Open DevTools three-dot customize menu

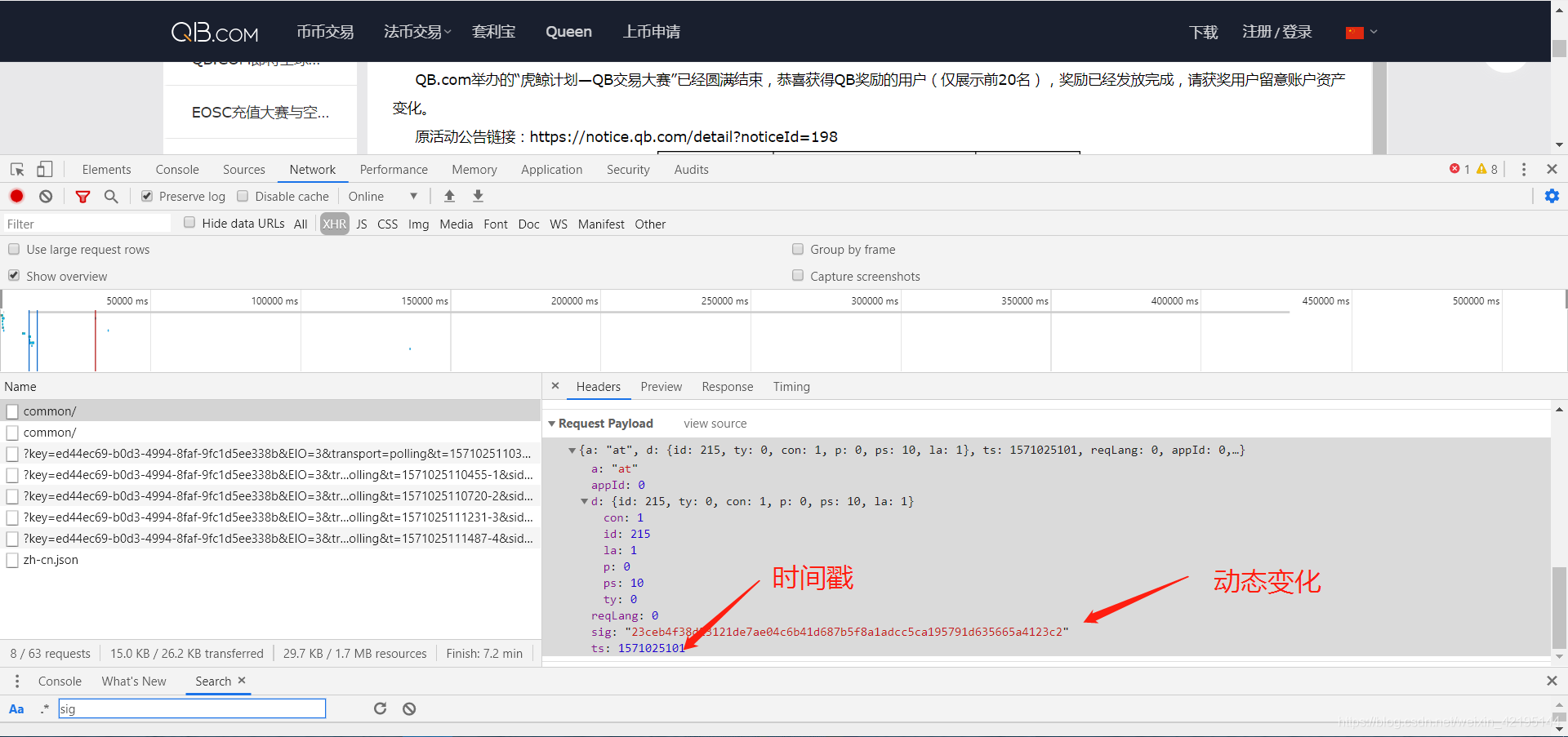[x=1524, y=169]
